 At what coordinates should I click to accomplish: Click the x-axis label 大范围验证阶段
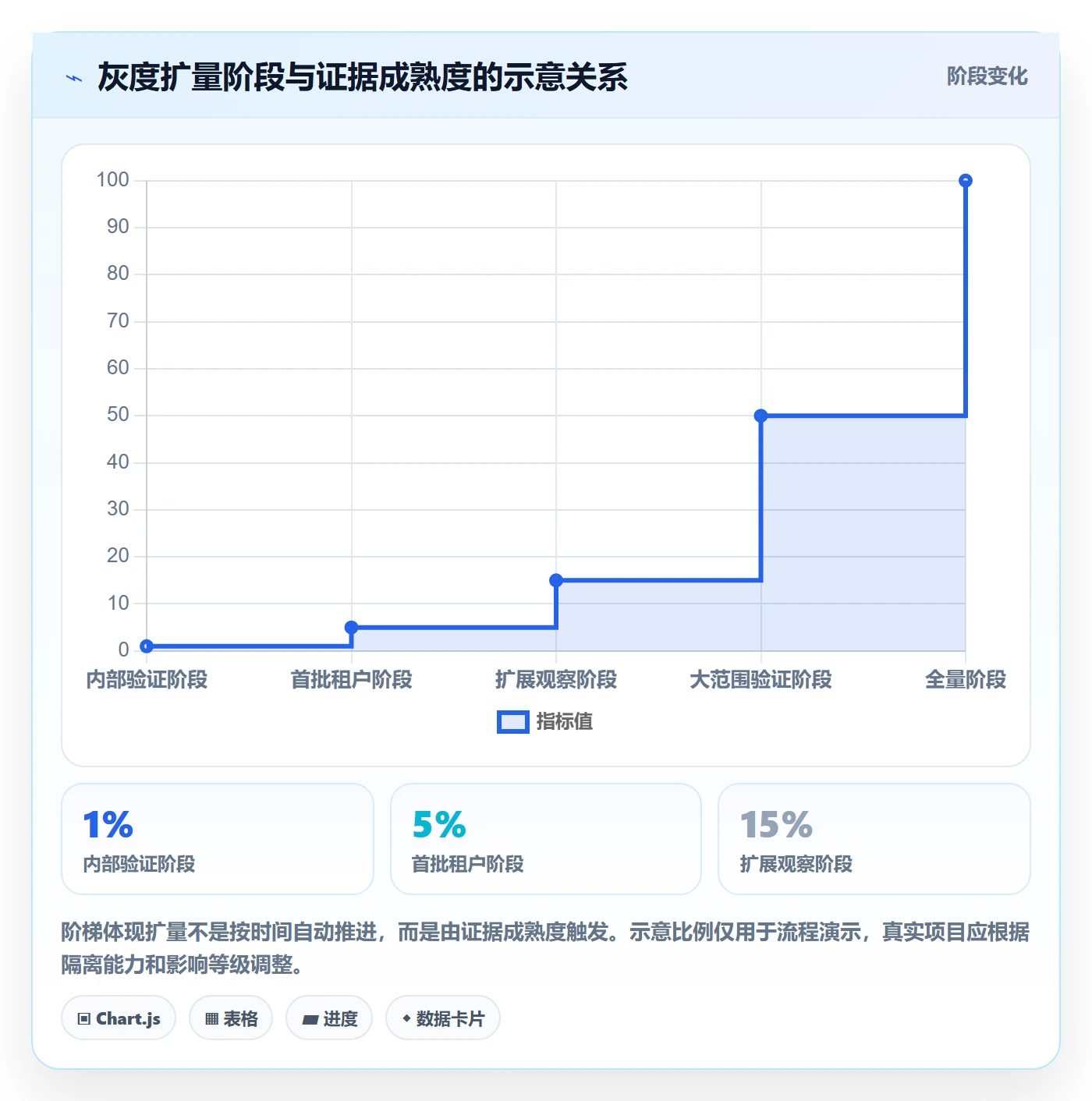tap(761, 680)
